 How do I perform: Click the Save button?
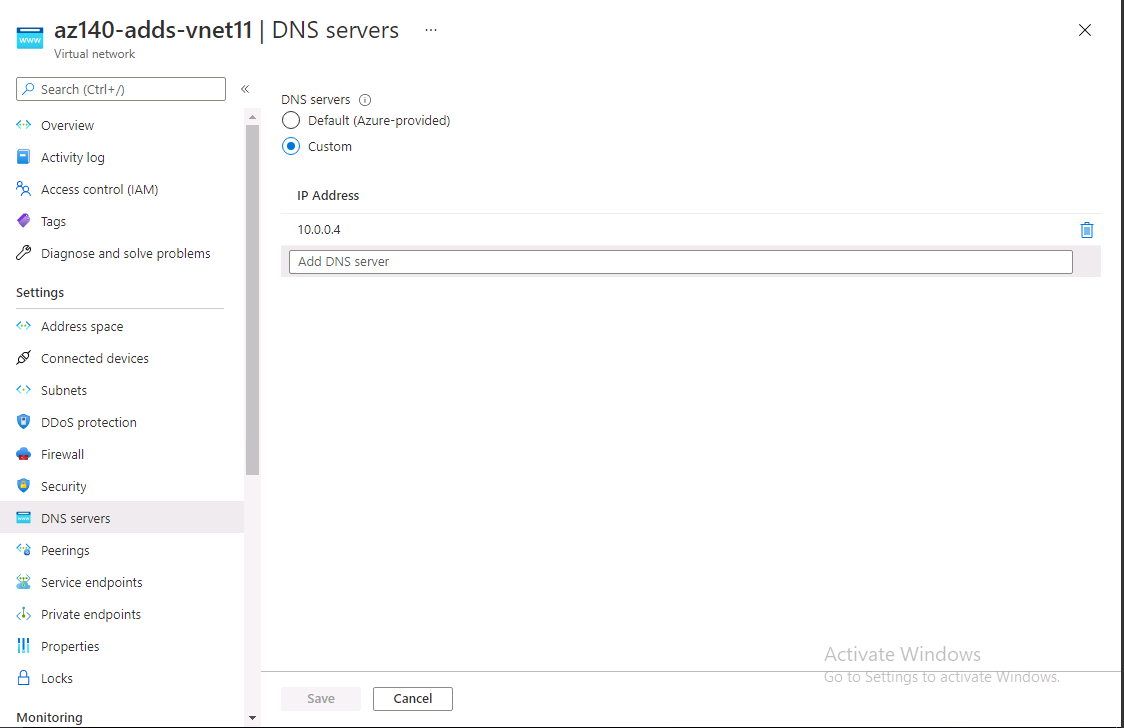[320, 698]
